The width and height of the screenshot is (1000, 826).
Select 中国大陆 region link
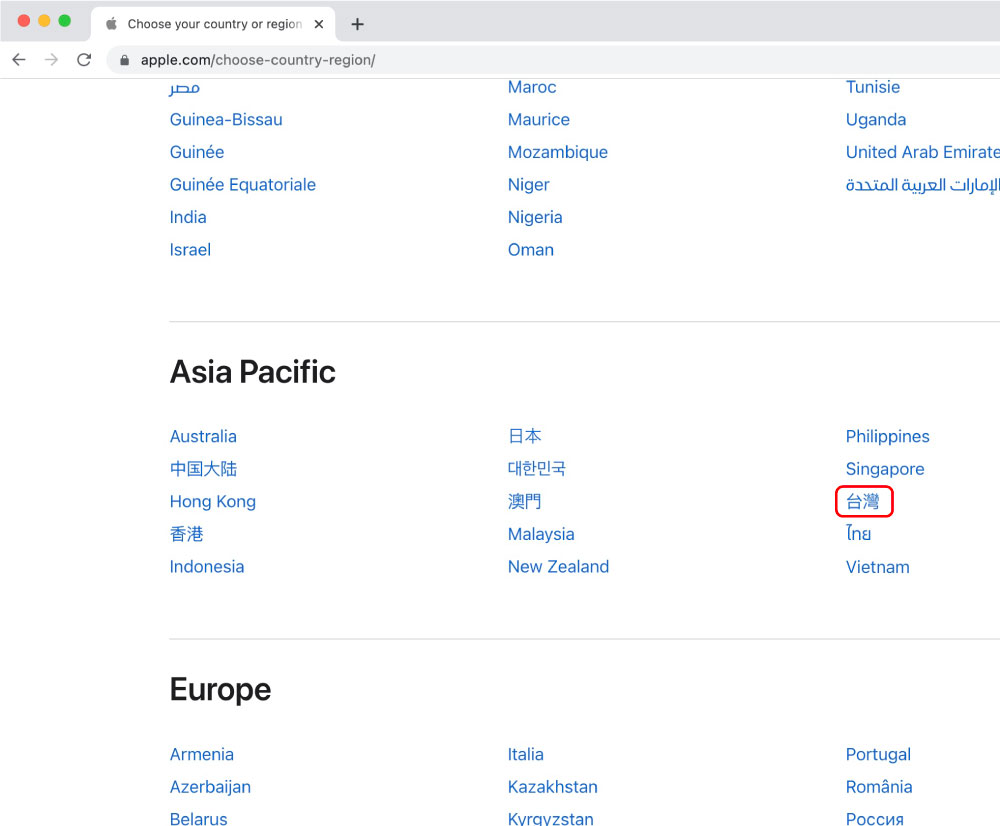[x=203, y=469]
